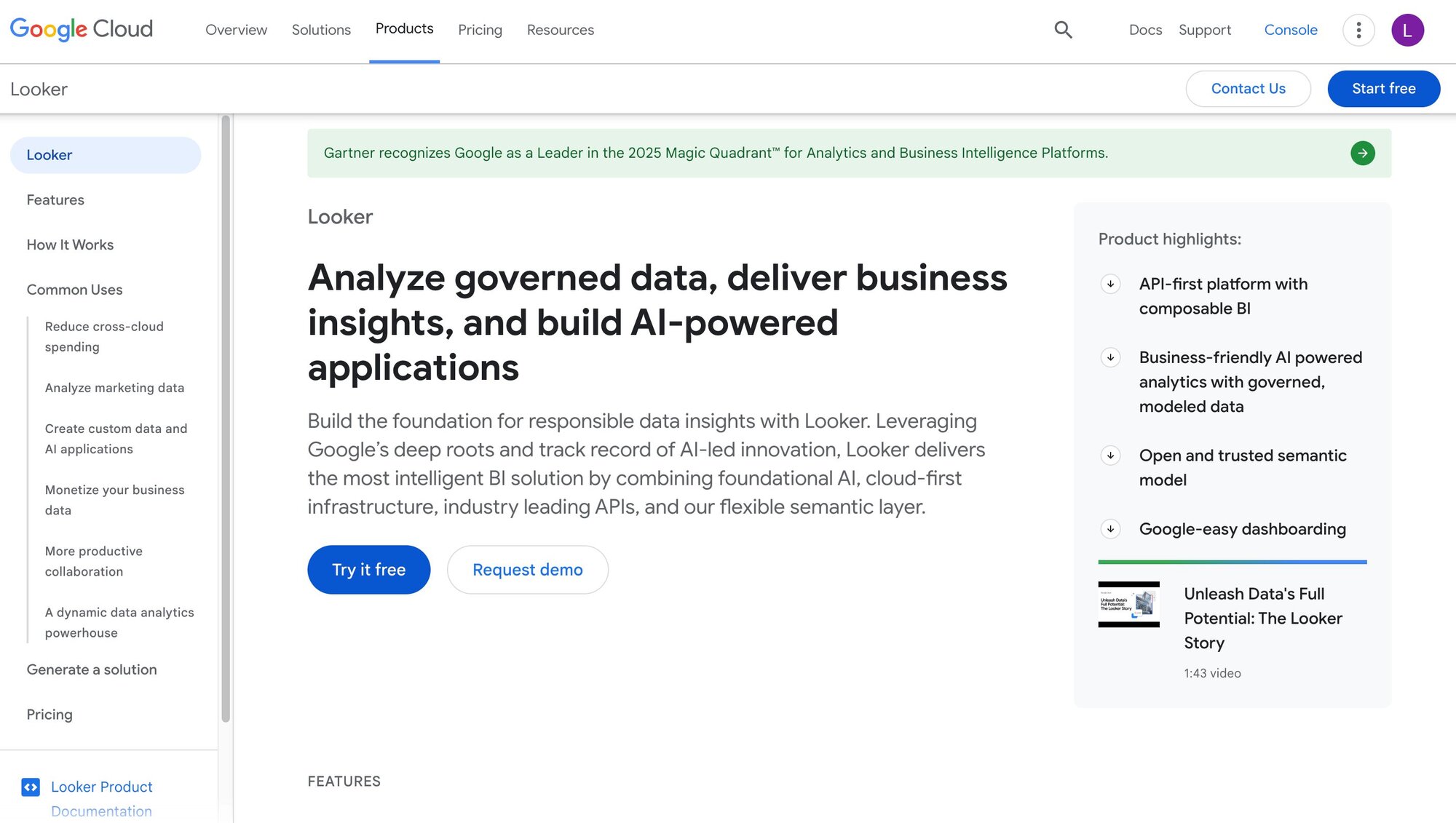Click the Start free button
1456x823 pixels.
(1383, 89)
